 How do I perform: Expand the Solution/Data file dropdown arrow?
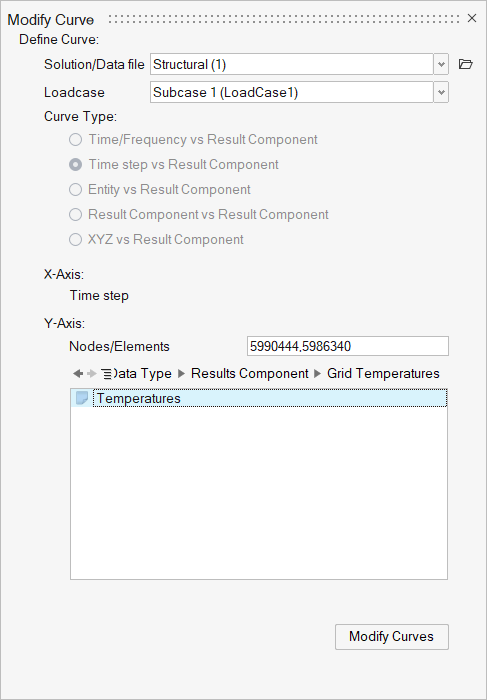[x=441, y=64]
